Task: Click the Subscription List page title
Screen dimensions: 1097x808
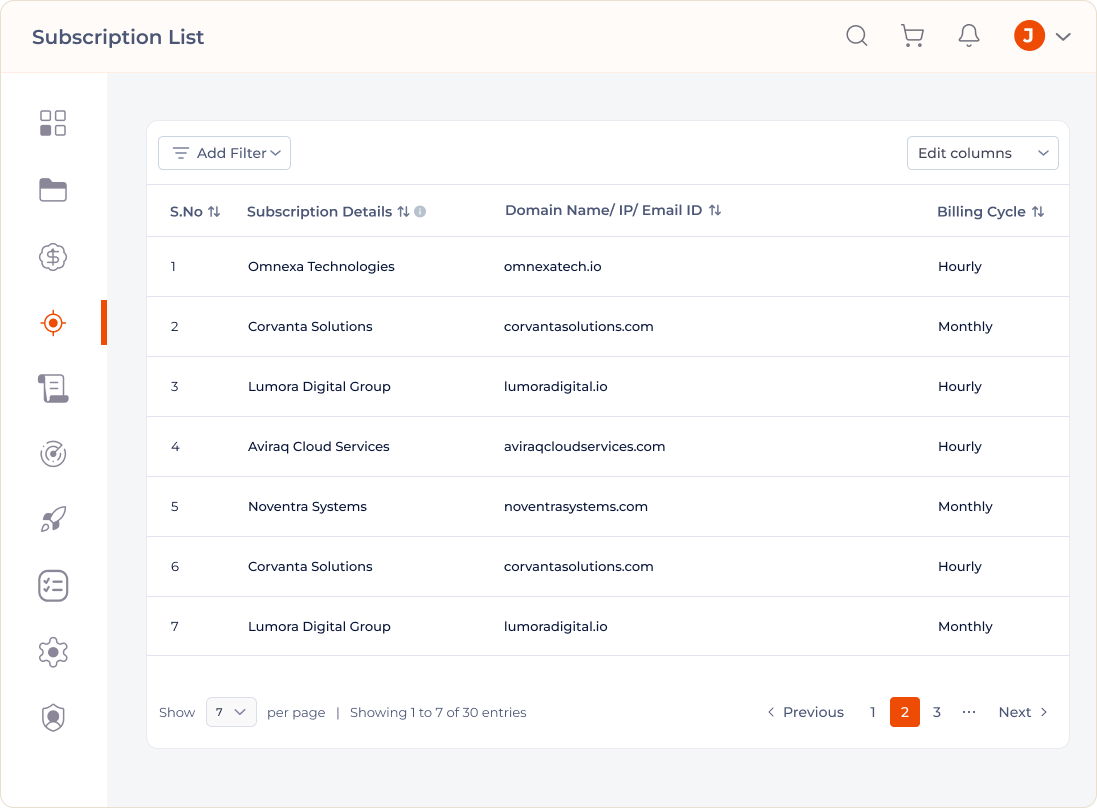Action: click(118, 37)
